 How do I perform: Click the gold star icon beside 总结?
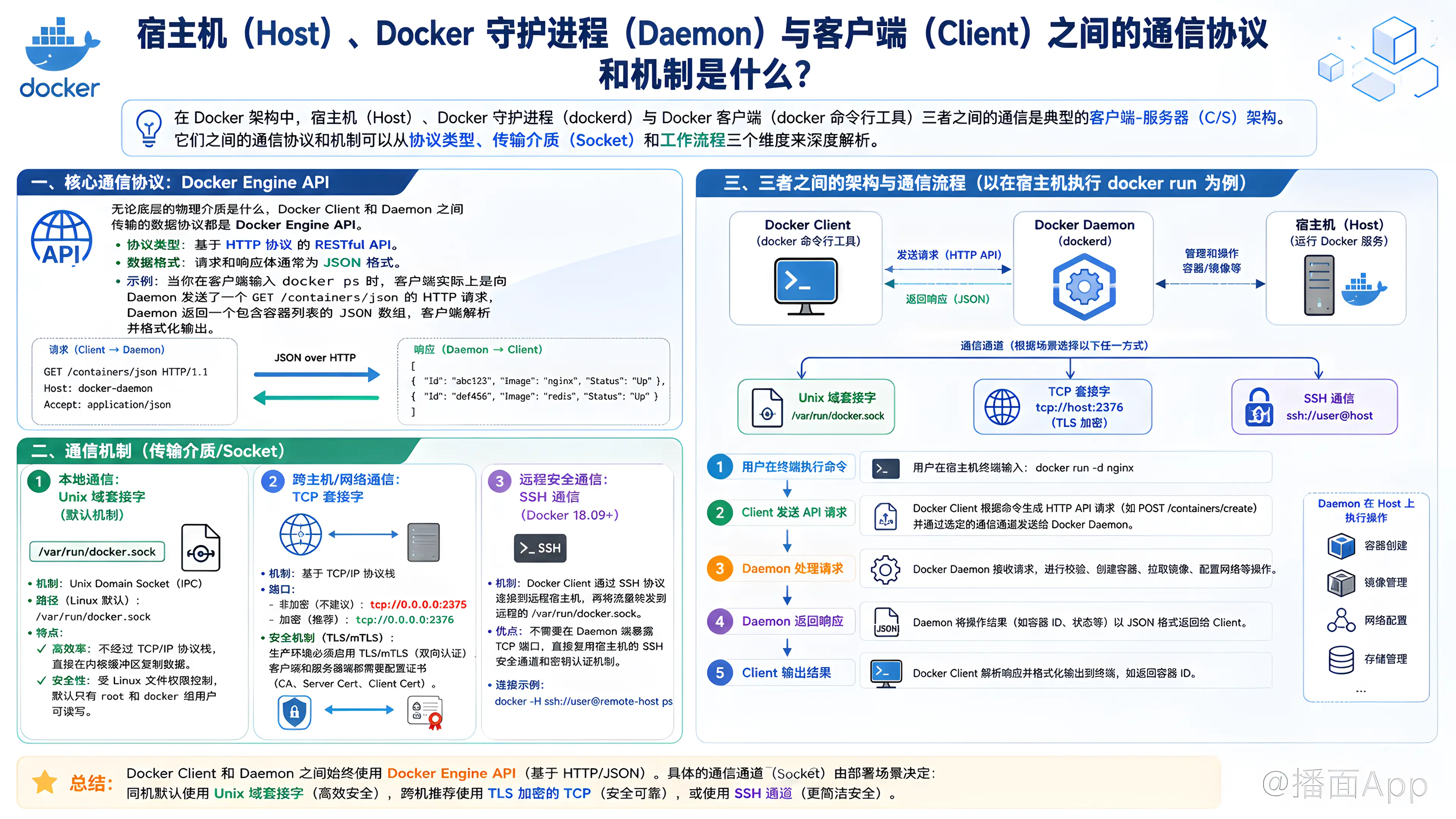coord(44,782)
